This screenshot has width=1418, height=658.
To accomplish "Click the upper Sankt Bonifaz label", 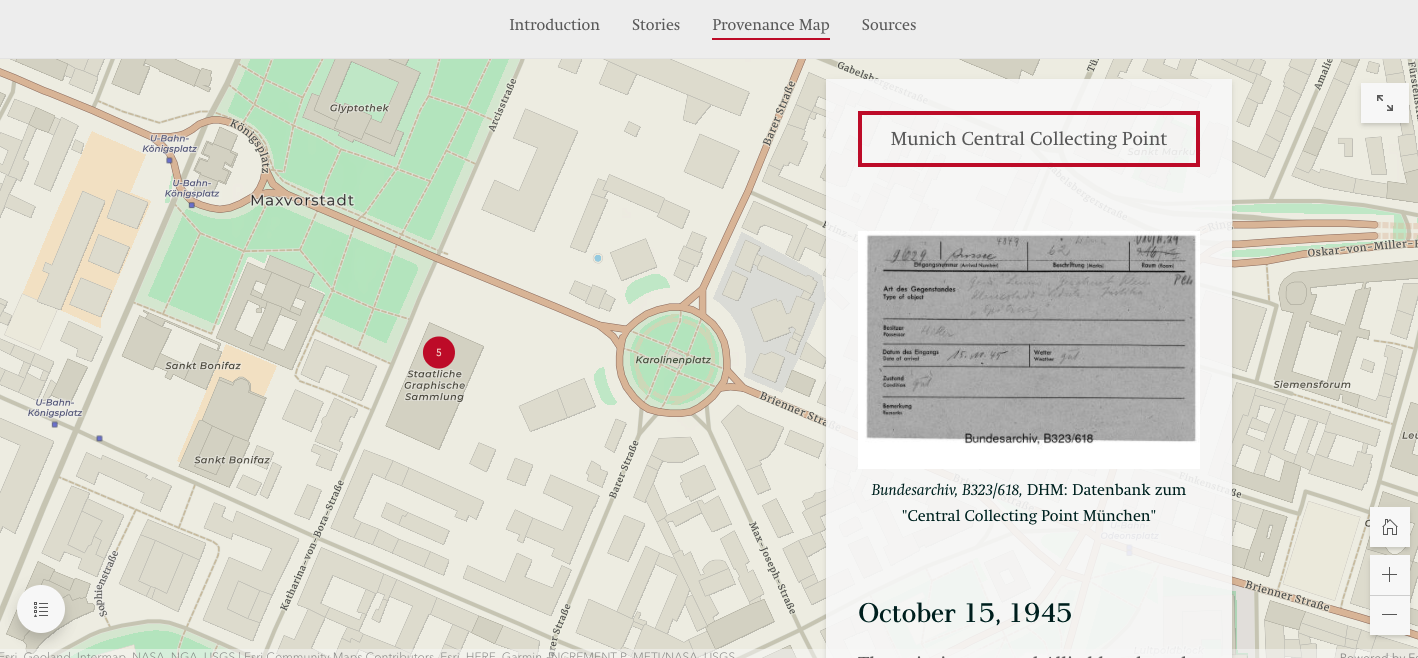I will click(203, 366).
